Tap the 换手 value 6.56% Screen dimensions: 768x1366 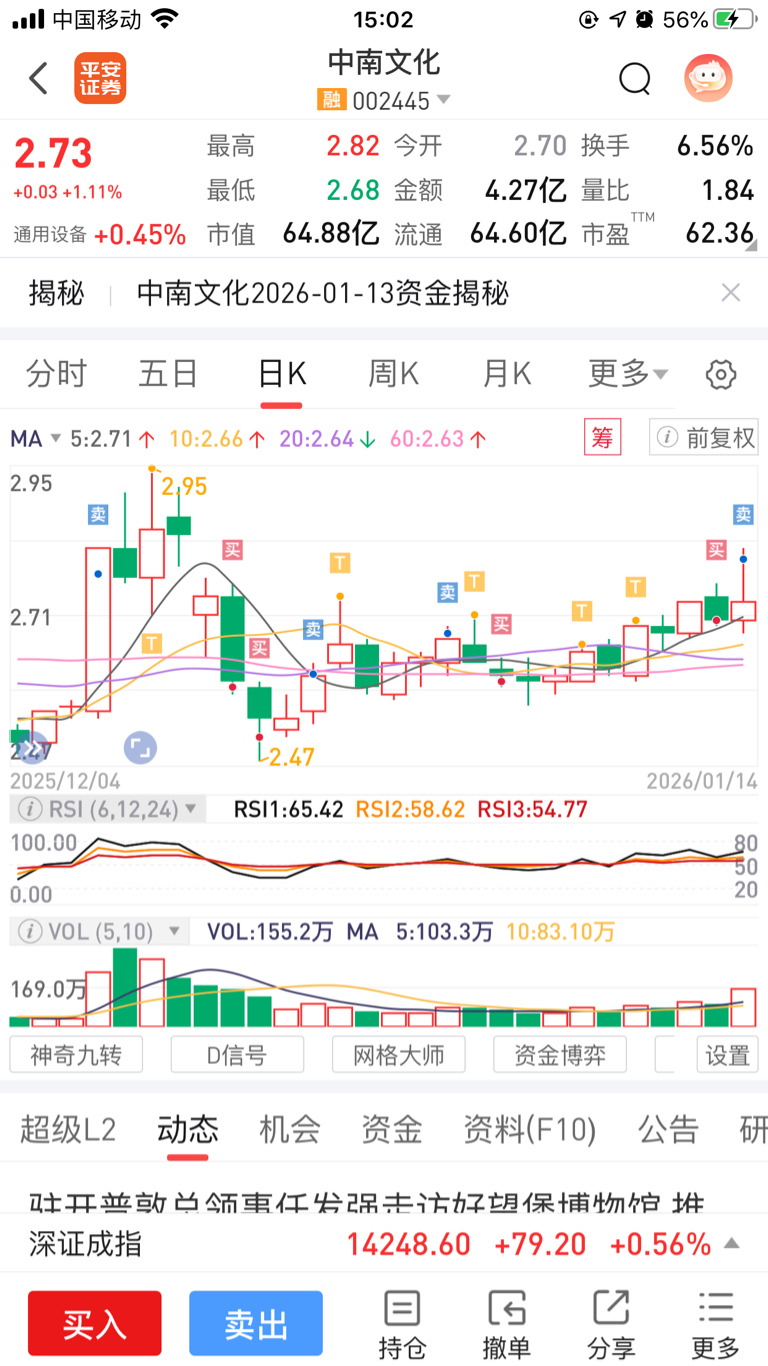click(715, 146)
